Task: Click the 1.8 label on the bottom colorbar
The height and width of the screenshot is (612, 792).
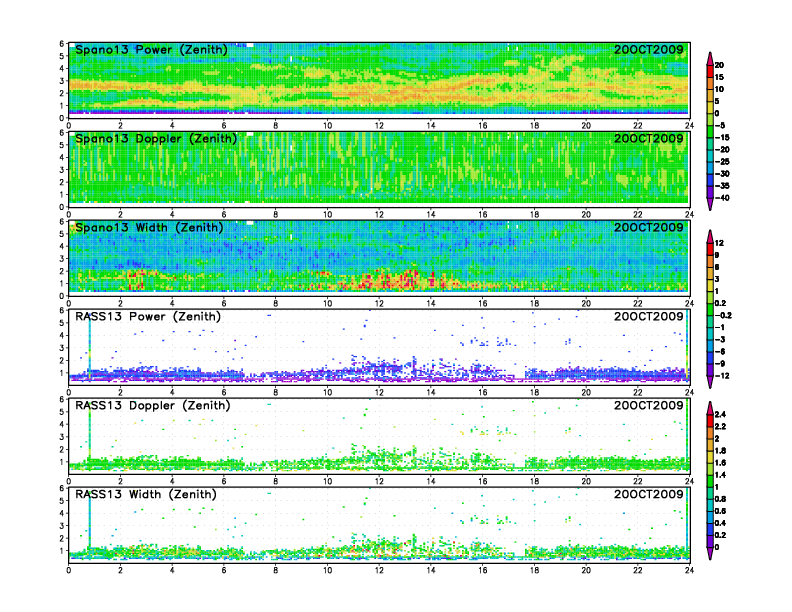Action: 720,450
